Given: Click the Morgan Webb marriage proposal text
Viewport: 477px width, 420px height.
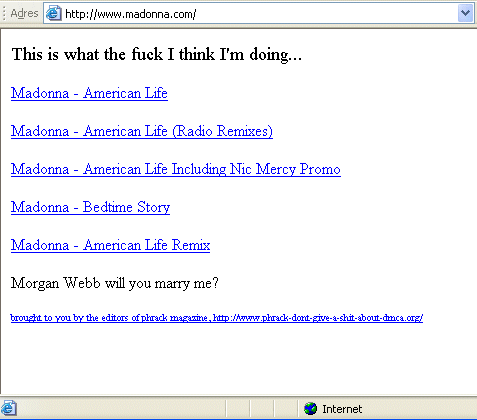Looking at the screenshot, I should (x=115, y=283).
